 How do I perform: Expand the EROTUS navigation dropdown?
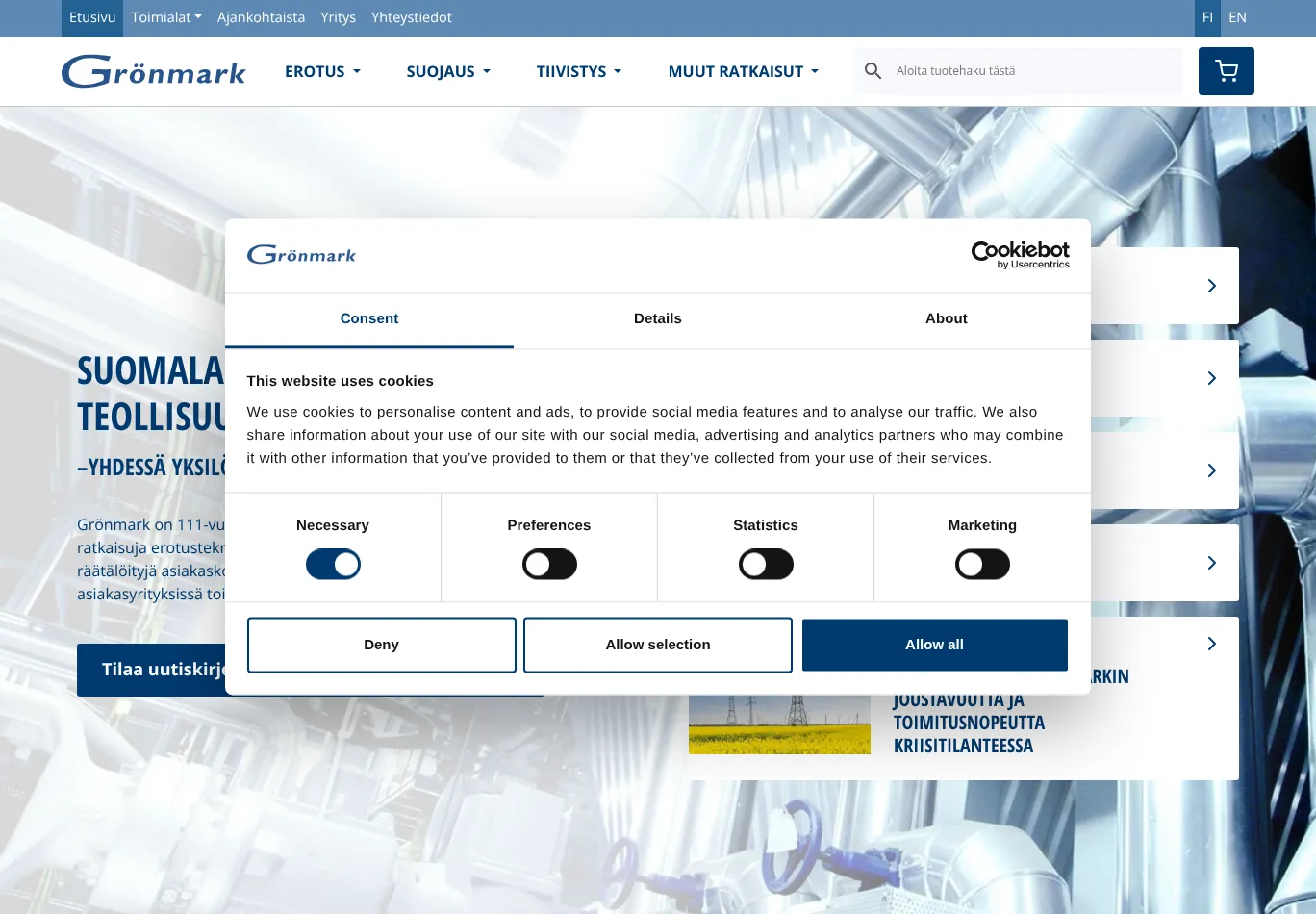[322, 71]
